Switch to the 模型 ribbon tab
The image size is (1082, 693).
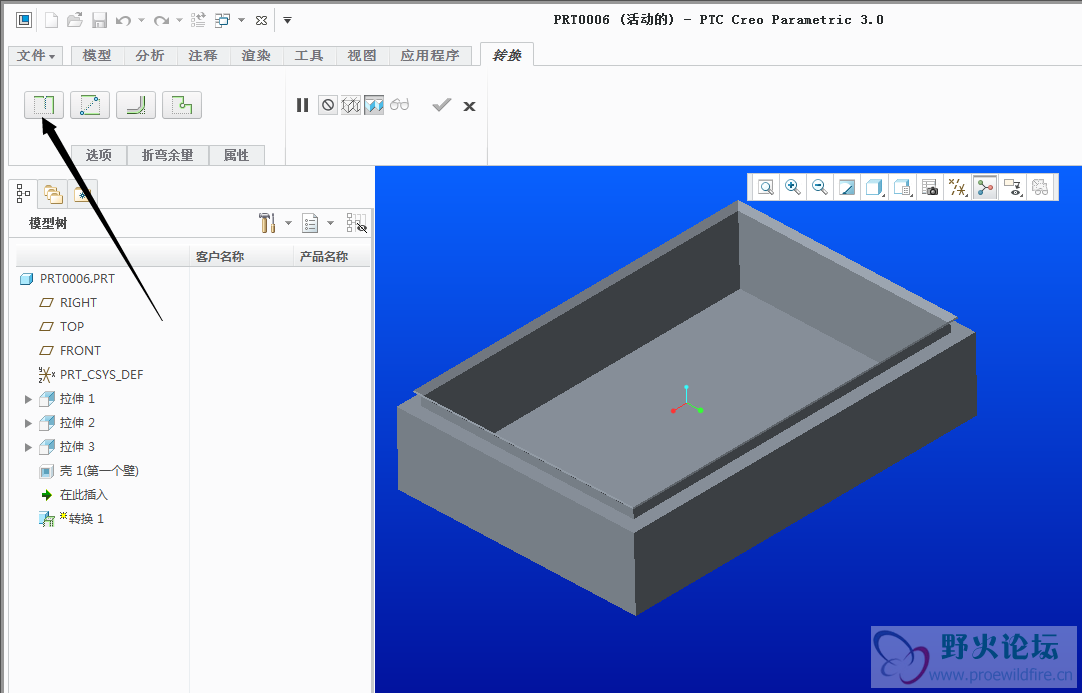pos(97,56)
